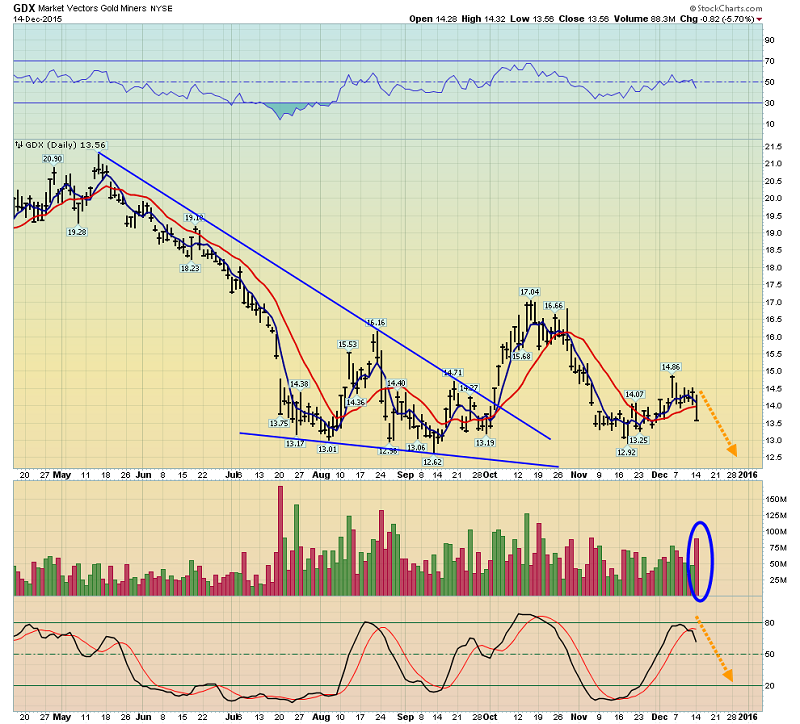Click the 2016 label under the price panel
The width and height of the screenshot is (800, 724).
click(748, 475)
